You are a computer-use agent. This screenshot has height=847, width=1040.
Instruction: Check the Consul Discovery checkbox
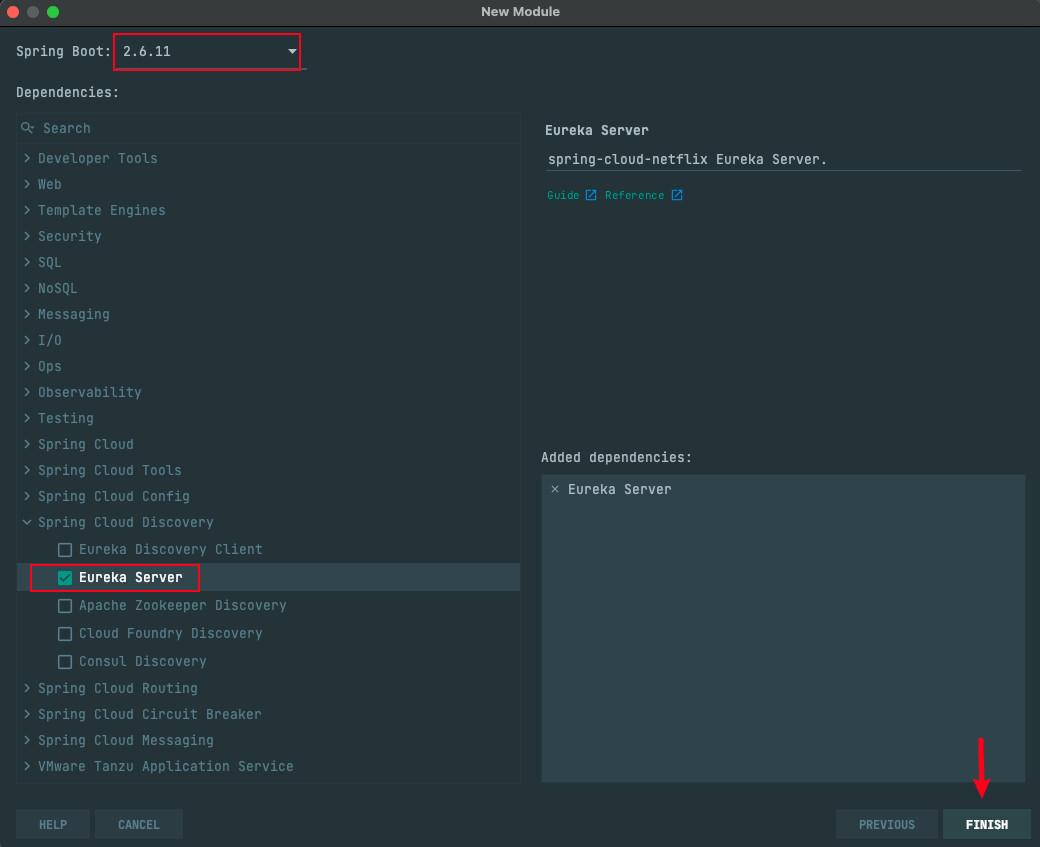(65, 661)
